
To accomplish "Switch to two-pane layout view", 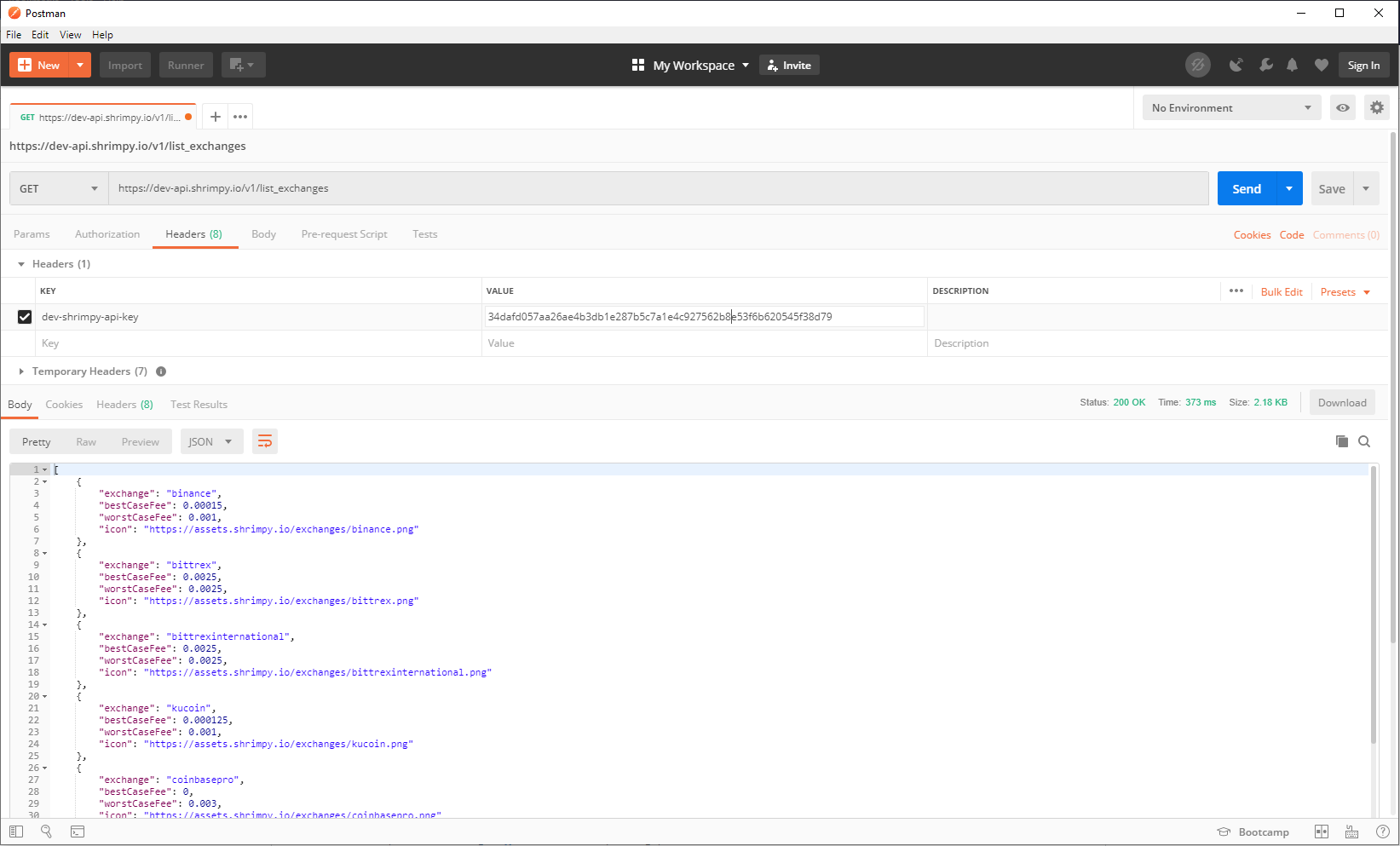I will [x=1322, y=832].
